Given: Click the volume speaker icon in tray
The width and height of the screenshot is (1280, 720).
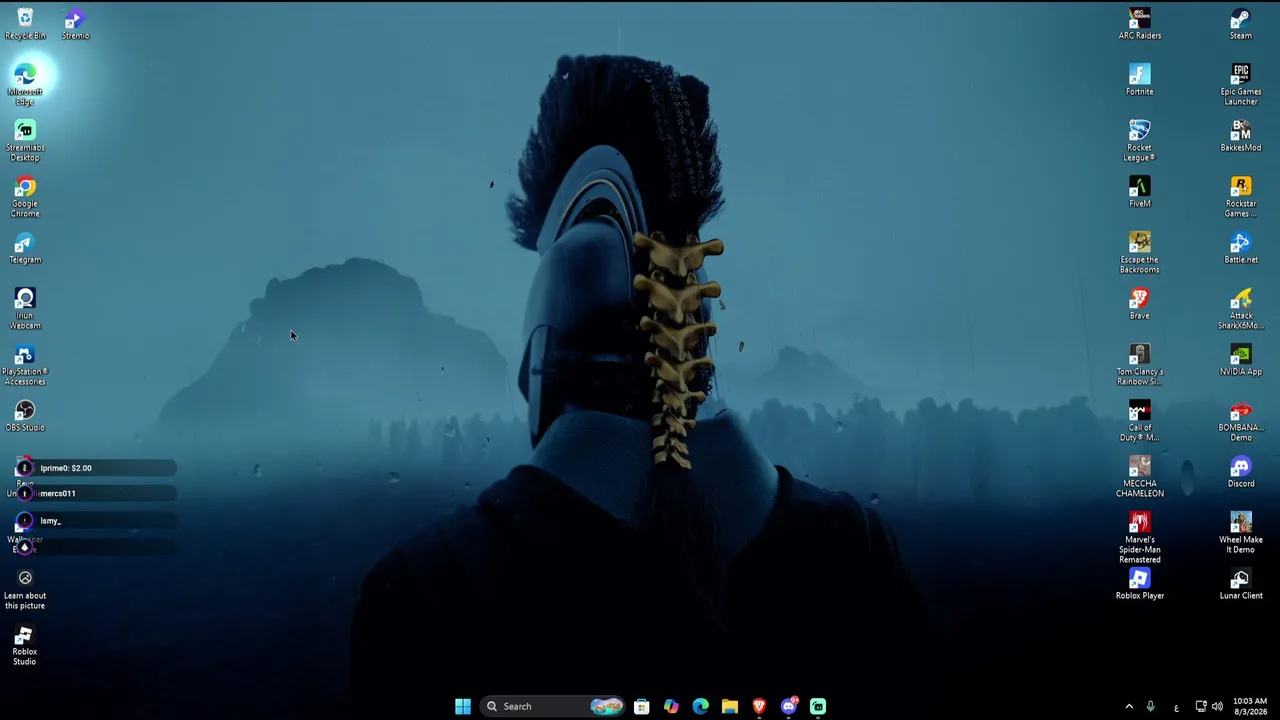Looking at the screenshot, I should point(1217,707).
